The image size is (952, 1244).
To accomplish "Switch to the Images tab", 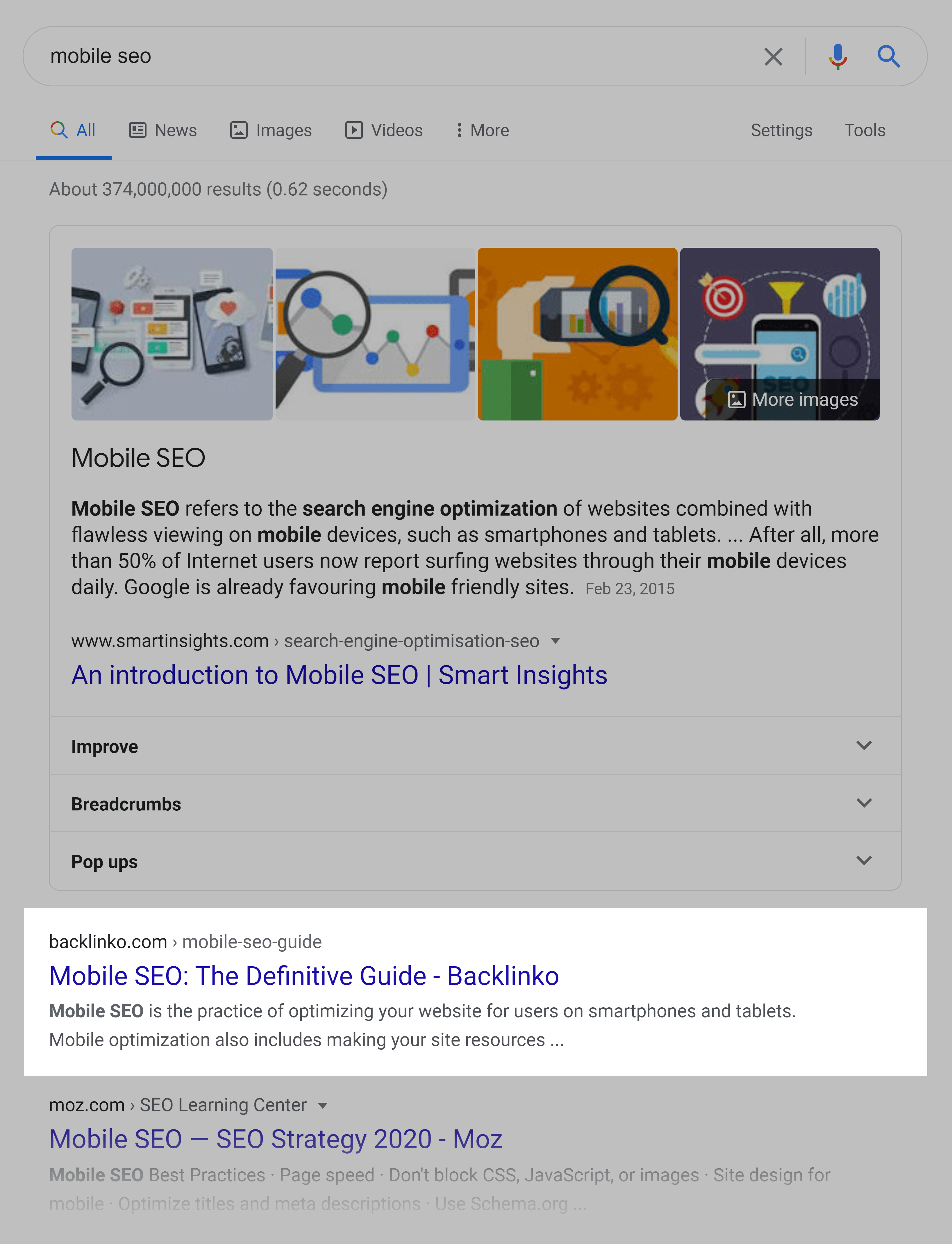I will [271, 130].
